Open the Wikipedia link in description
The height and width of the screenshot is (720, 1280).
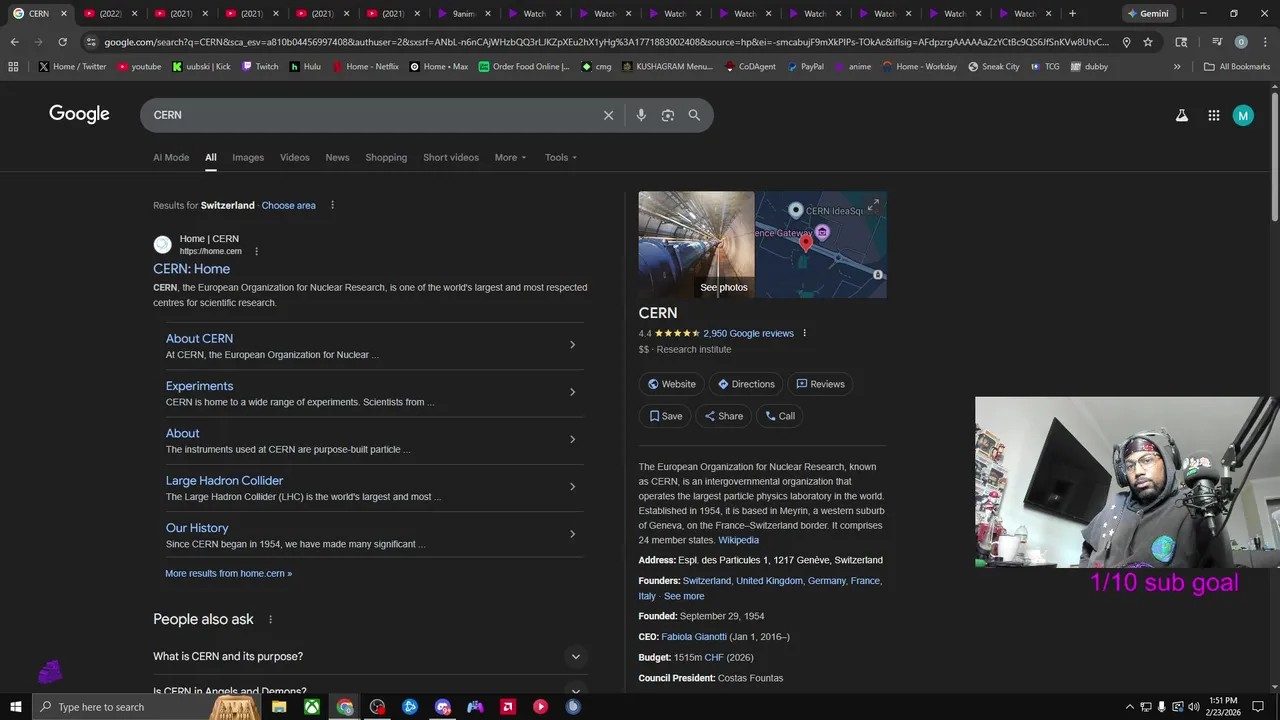pos(739,540)
